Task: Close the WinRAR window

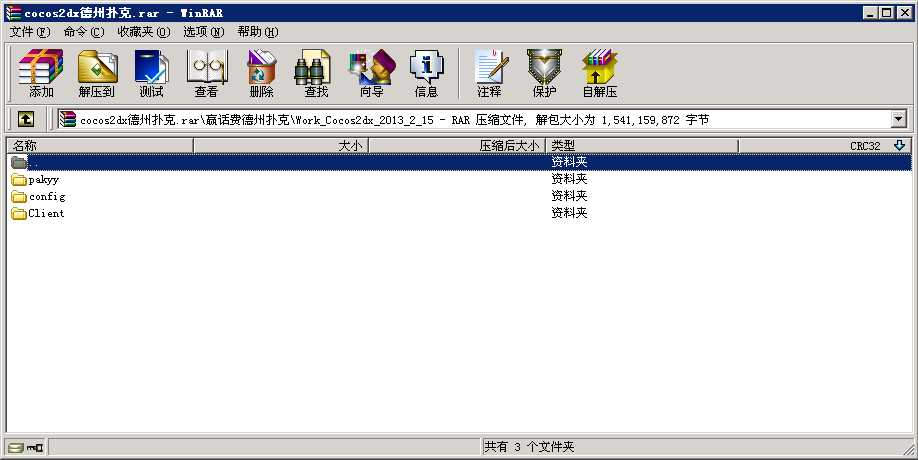Action: tap(904, 12)
